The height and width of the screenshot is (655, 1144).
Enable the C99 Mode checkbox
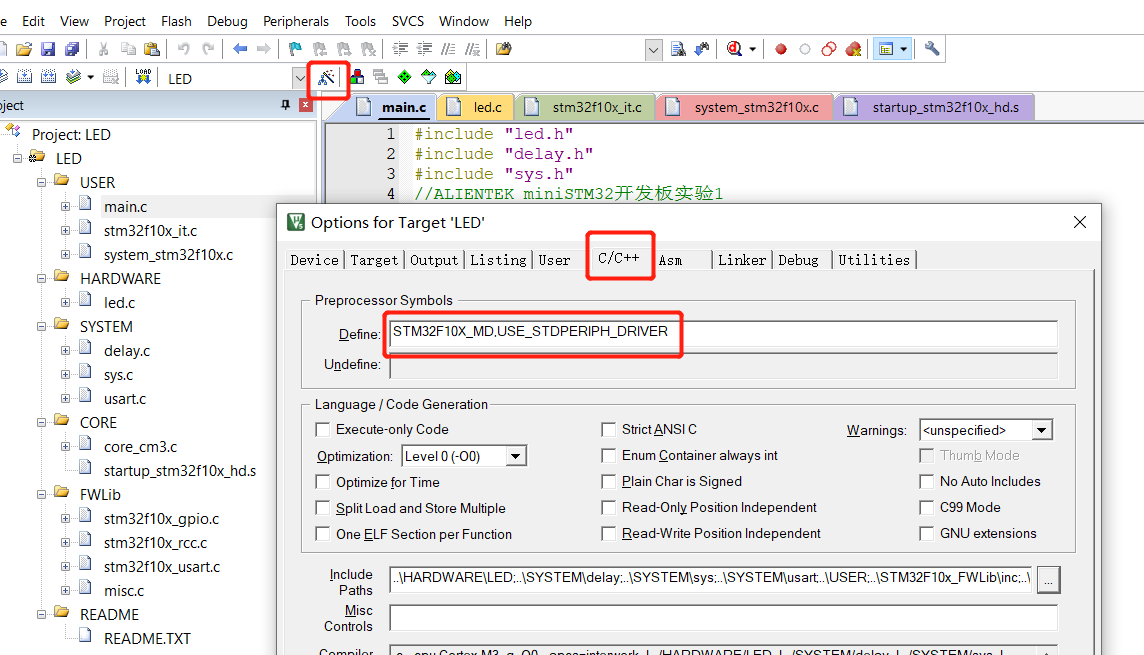(927, 507)
